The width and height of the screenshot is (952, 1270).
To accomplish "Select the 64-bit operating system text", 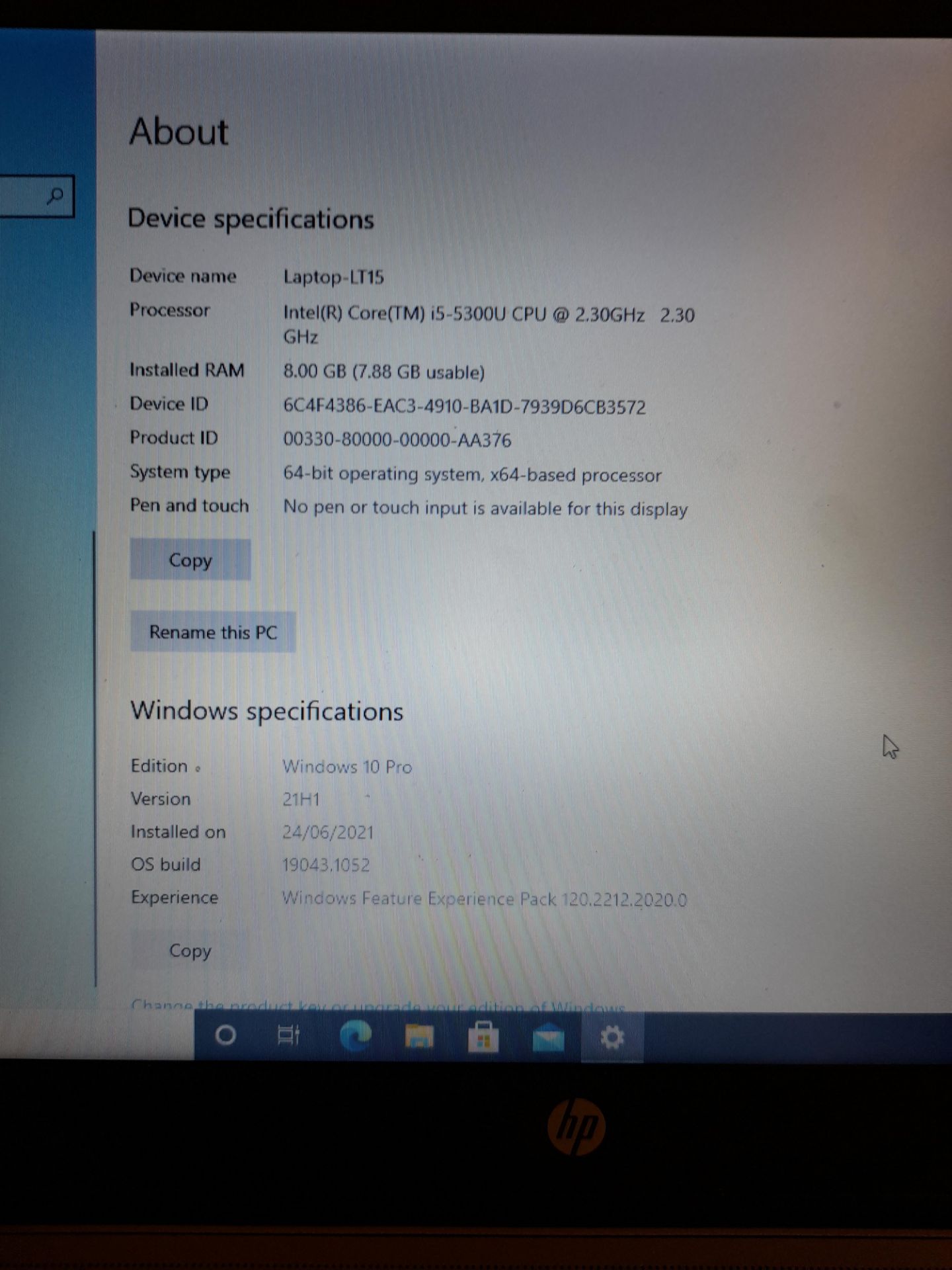I will pos(472,474).
